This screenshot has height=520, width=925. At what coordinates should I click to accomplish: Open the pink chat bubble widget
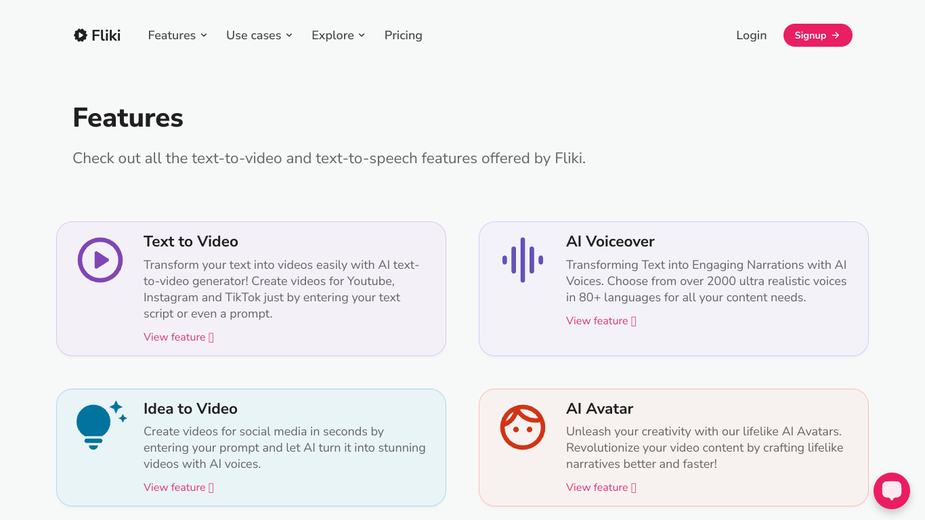891,490
